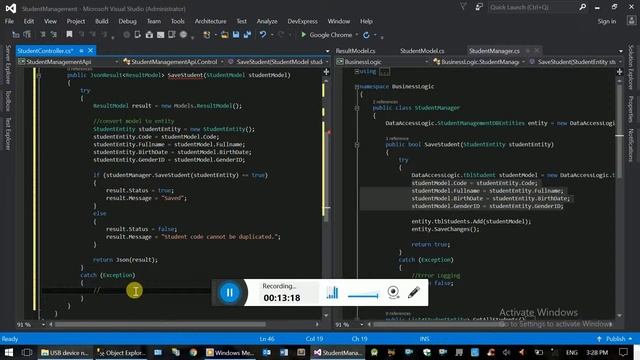Open the Test Explorer side tab

[x=8, y=134]
